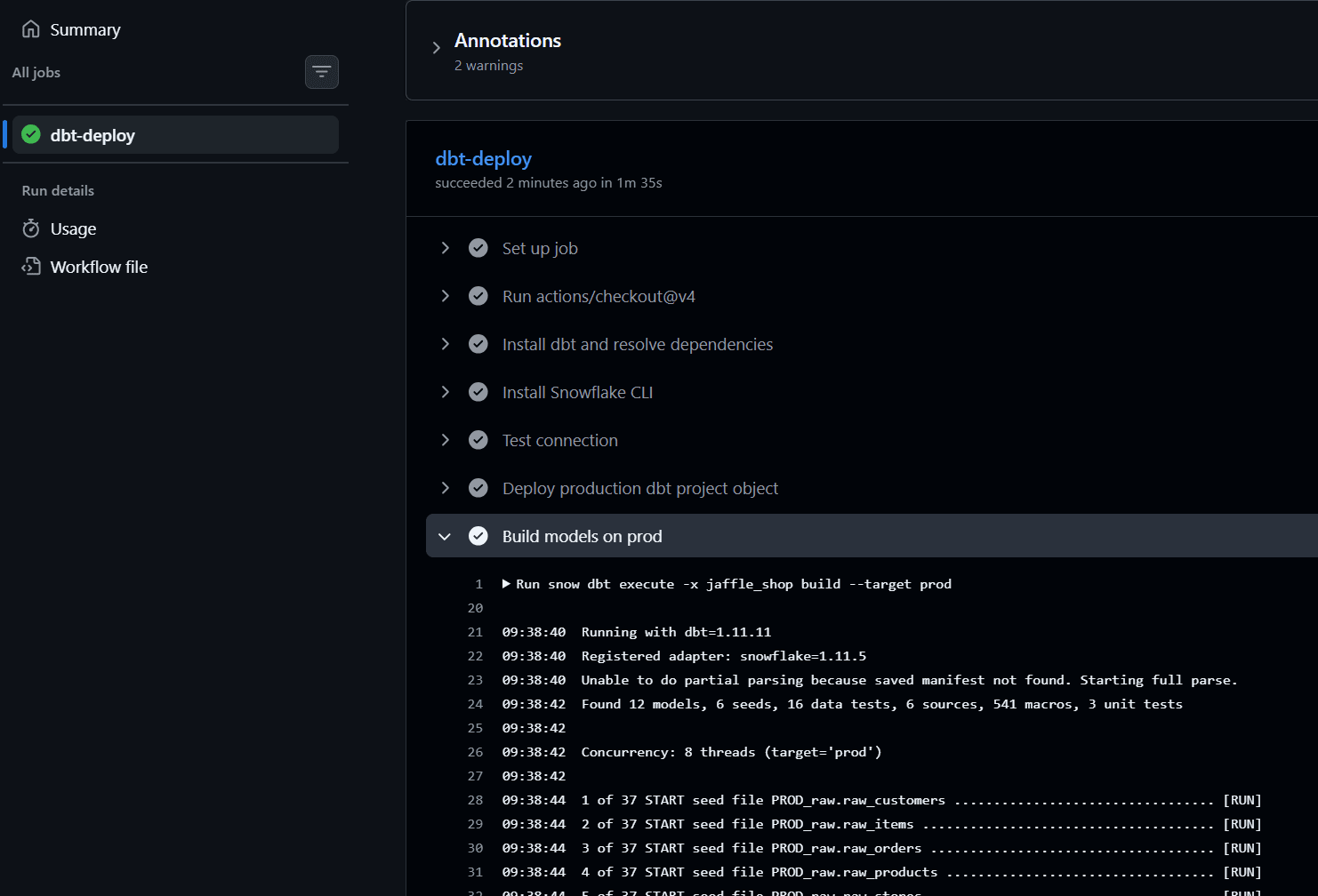Expand the Run snow dbt execute command triangle

click(506, 584)
